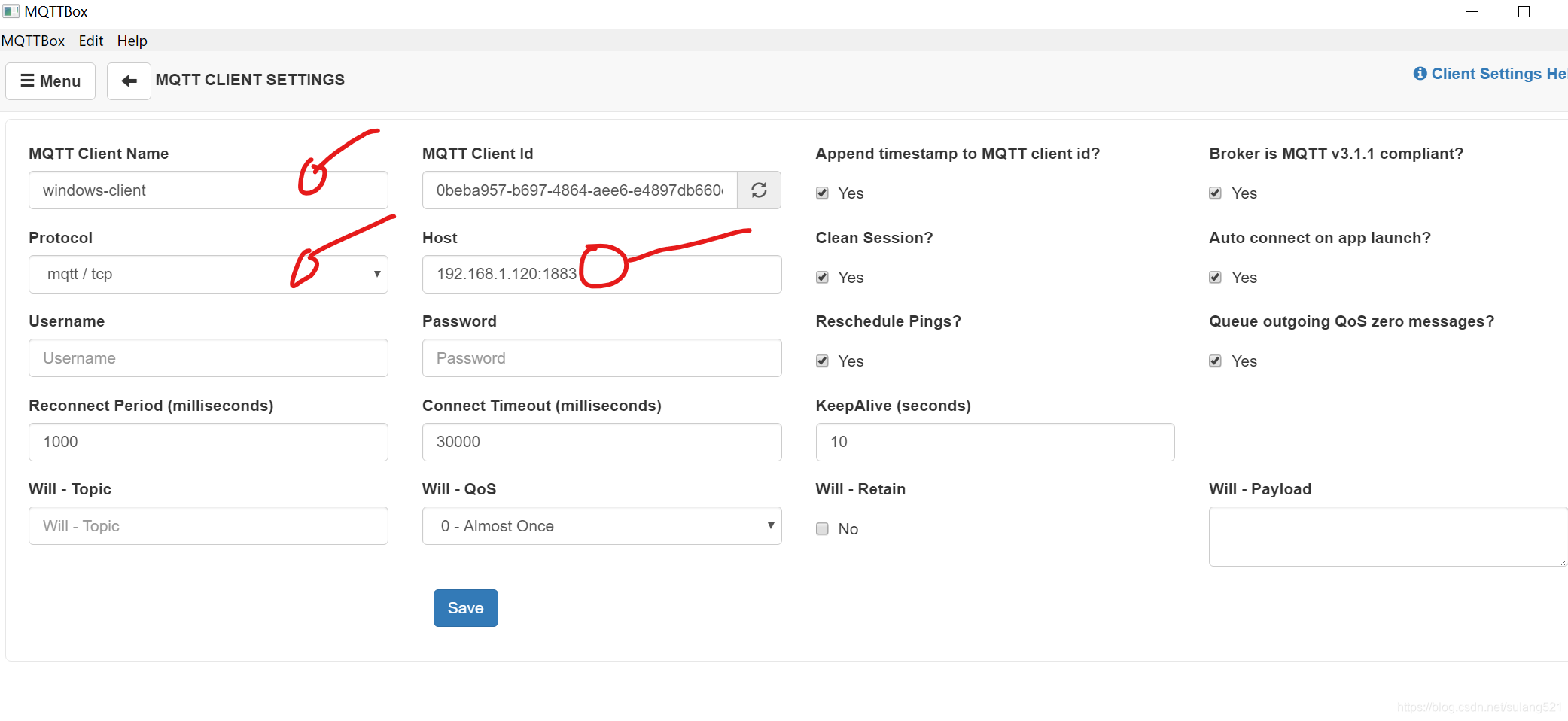Viewport: 1568px width, 721px height.
Task: Focus the Reconnect Period field
Action: [209, 442]
